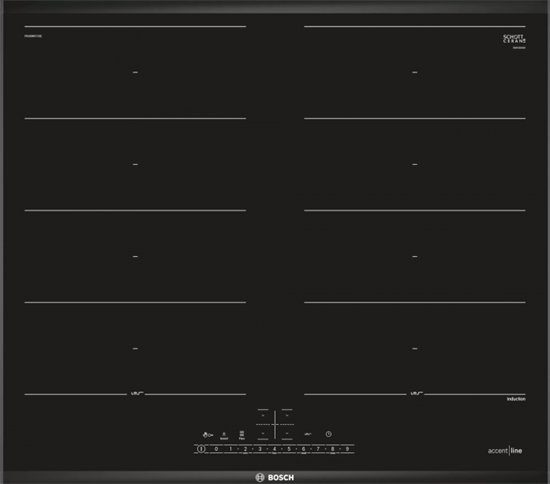Select the front right cooking zone indicator
The width and height of the screenshot is (550, 484).
(x=287, y=433)
